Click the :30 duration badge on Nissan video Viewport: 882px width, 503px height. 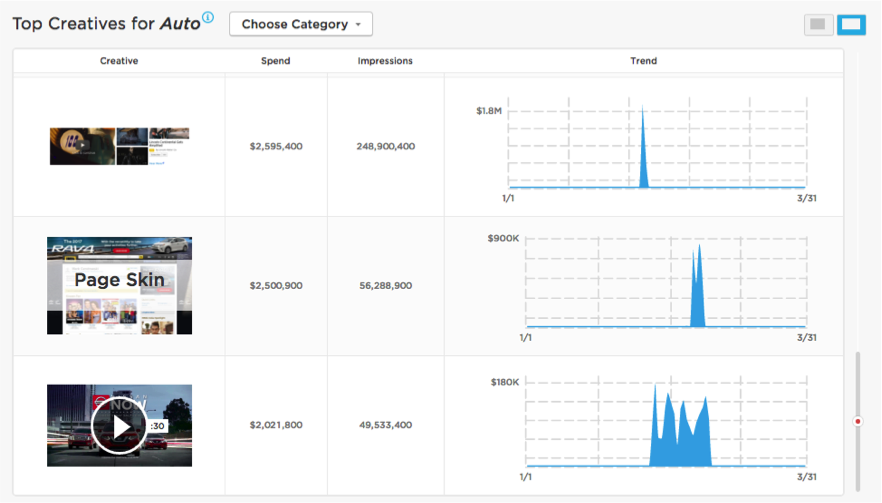[158, 426]
